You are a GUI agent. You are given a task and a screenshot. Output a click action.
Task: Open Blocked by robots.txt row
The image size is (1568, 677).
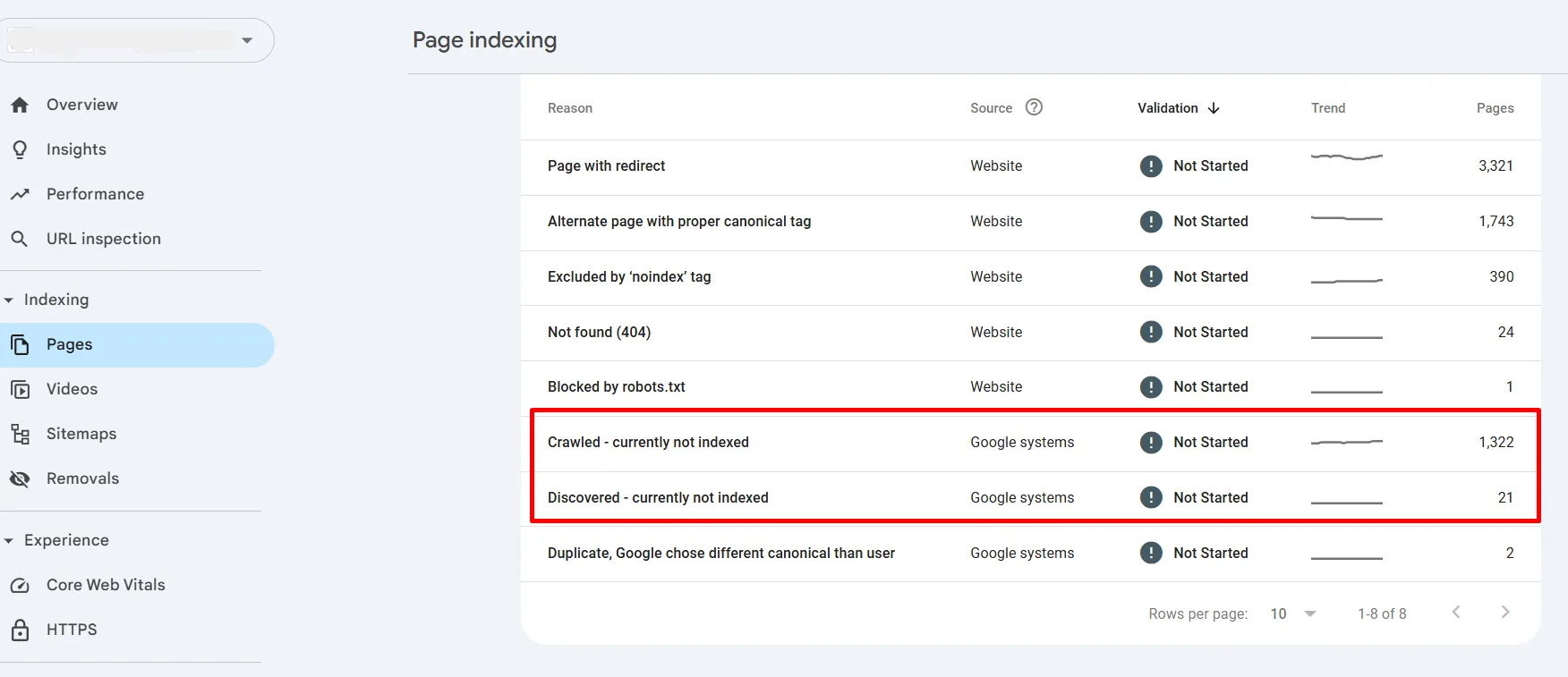(1030, 387)
